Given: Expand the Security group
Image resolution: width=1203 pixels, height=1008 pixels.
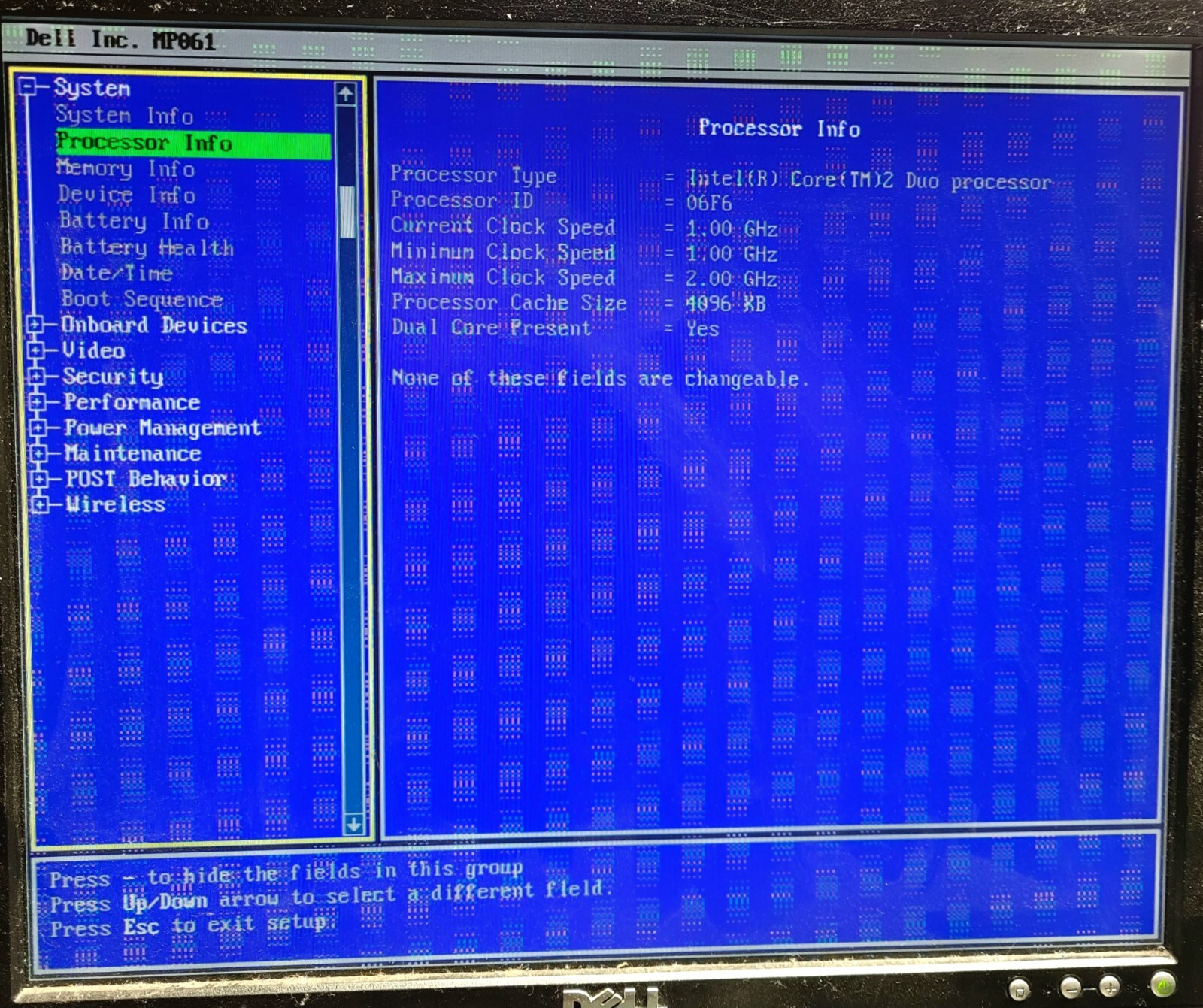Looking at the screenshot, I should 37,376.
